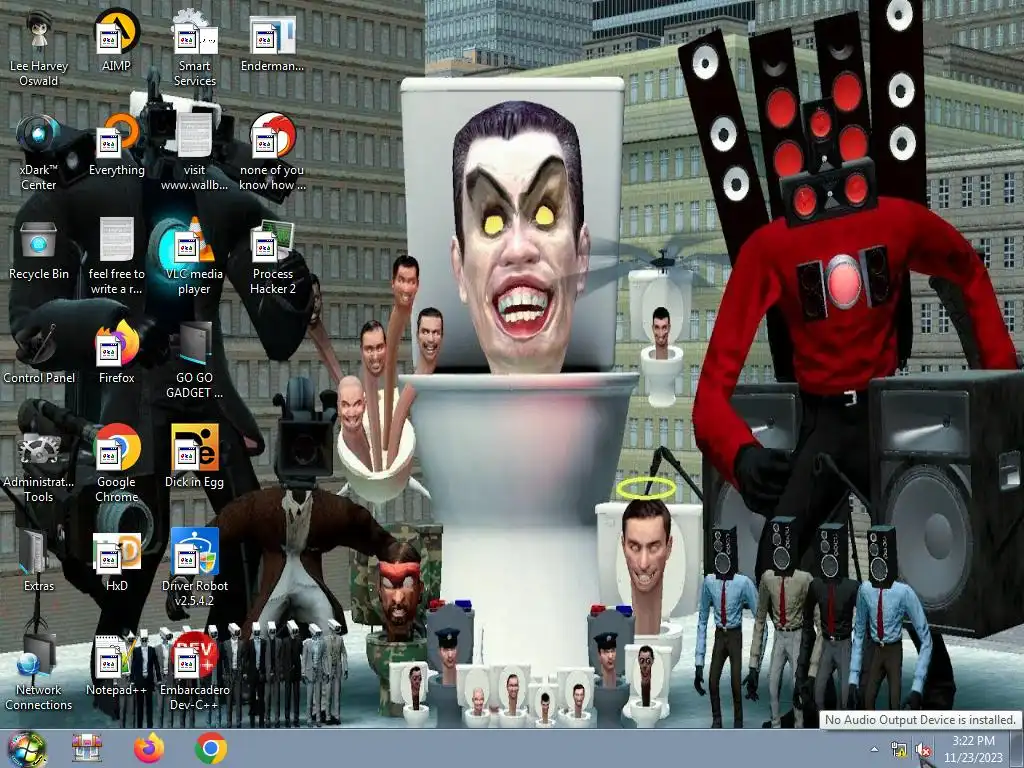Screen dimensions: 1024x768
Task: Click the network status tray icon
Action: [x=899, y=750]
